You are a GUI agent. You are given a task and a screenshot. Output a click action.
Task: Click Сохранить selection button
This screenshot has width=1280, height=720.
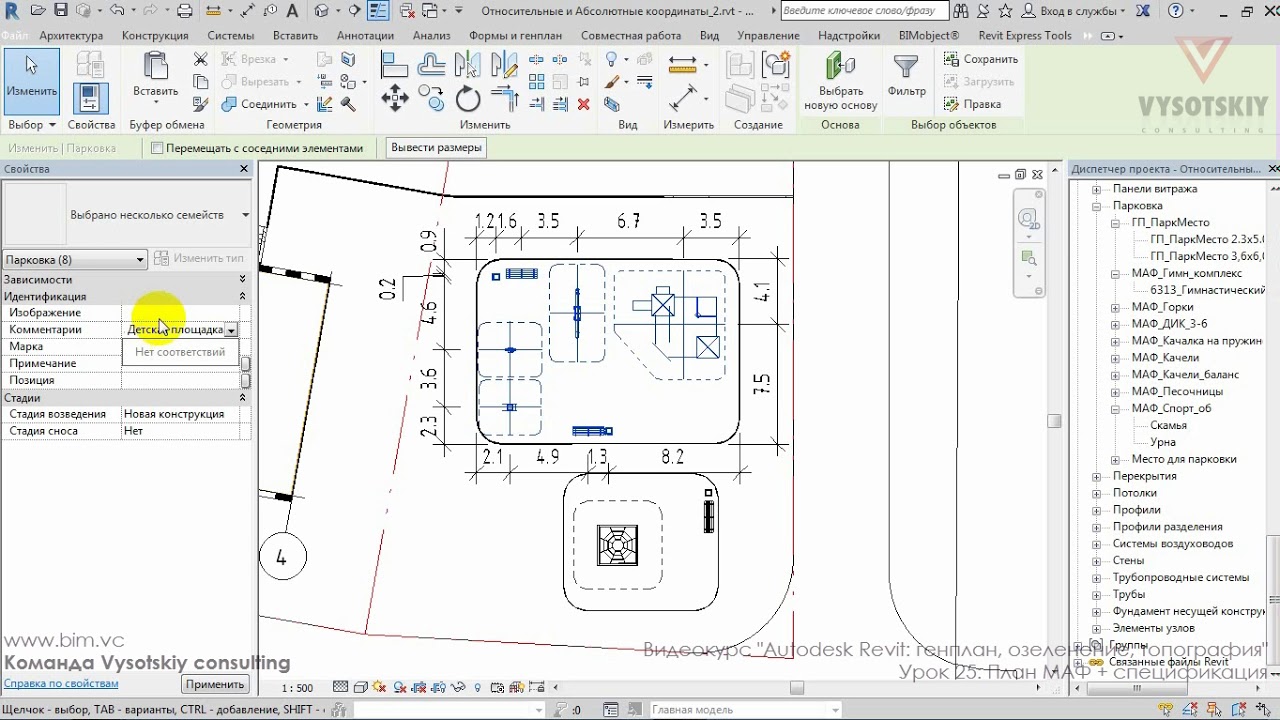point(980,59)
